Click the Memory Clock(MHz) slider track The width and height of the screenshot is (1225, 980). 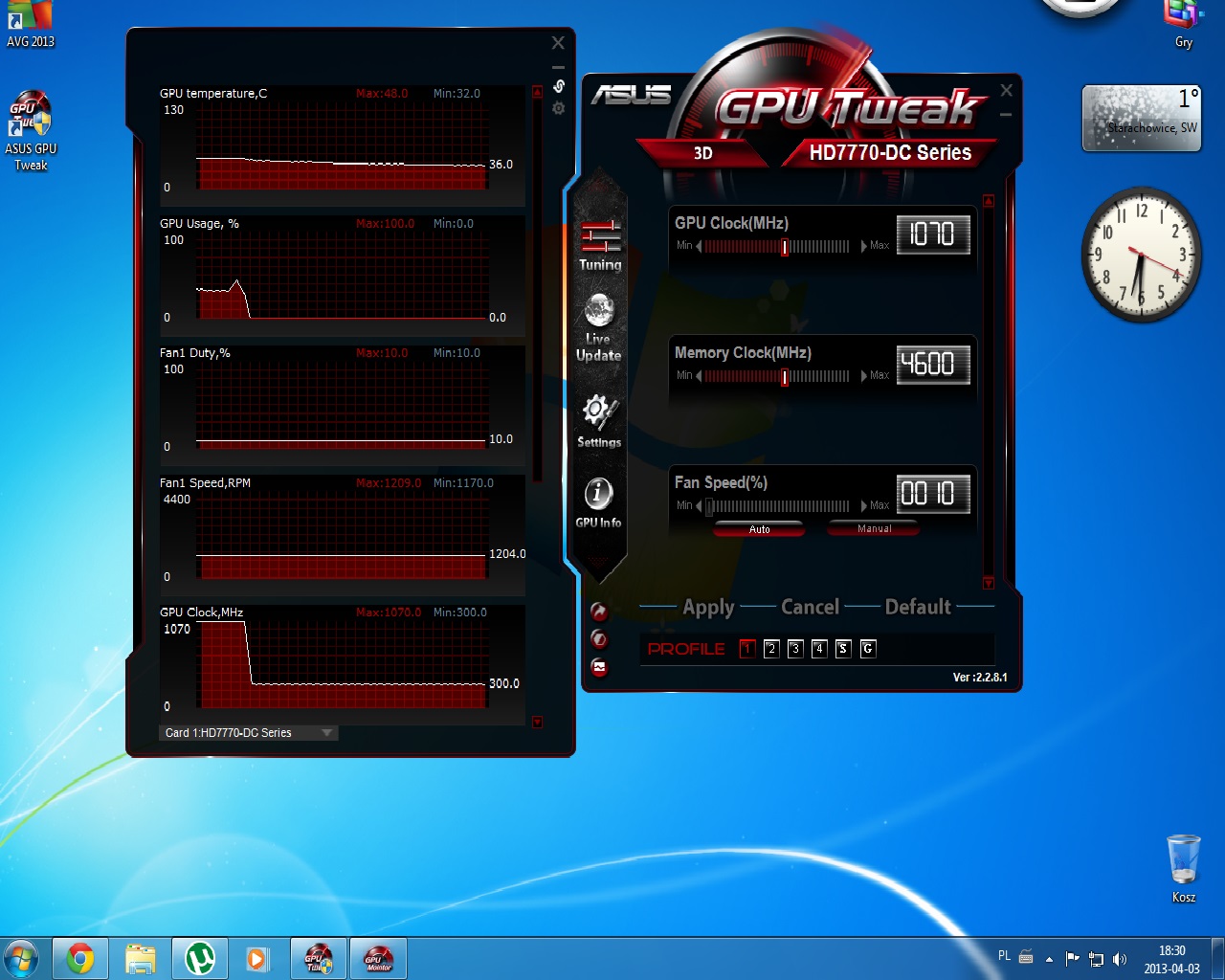[777, 376]
